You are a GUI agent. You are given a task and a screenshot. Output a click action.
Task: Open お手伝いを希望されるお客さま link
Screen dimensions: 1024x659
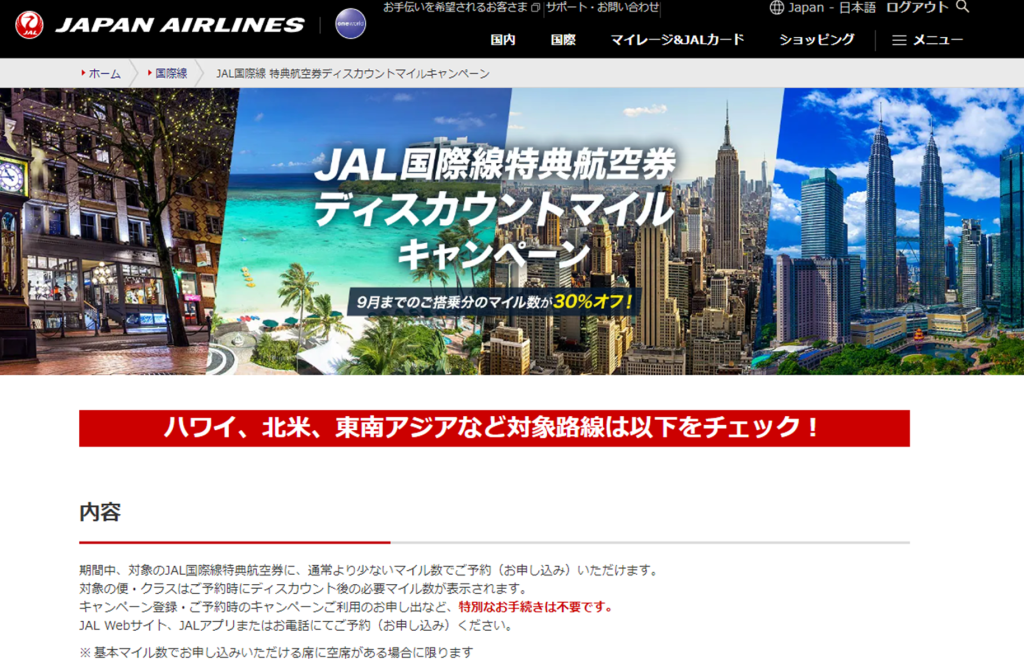(455, 8)
